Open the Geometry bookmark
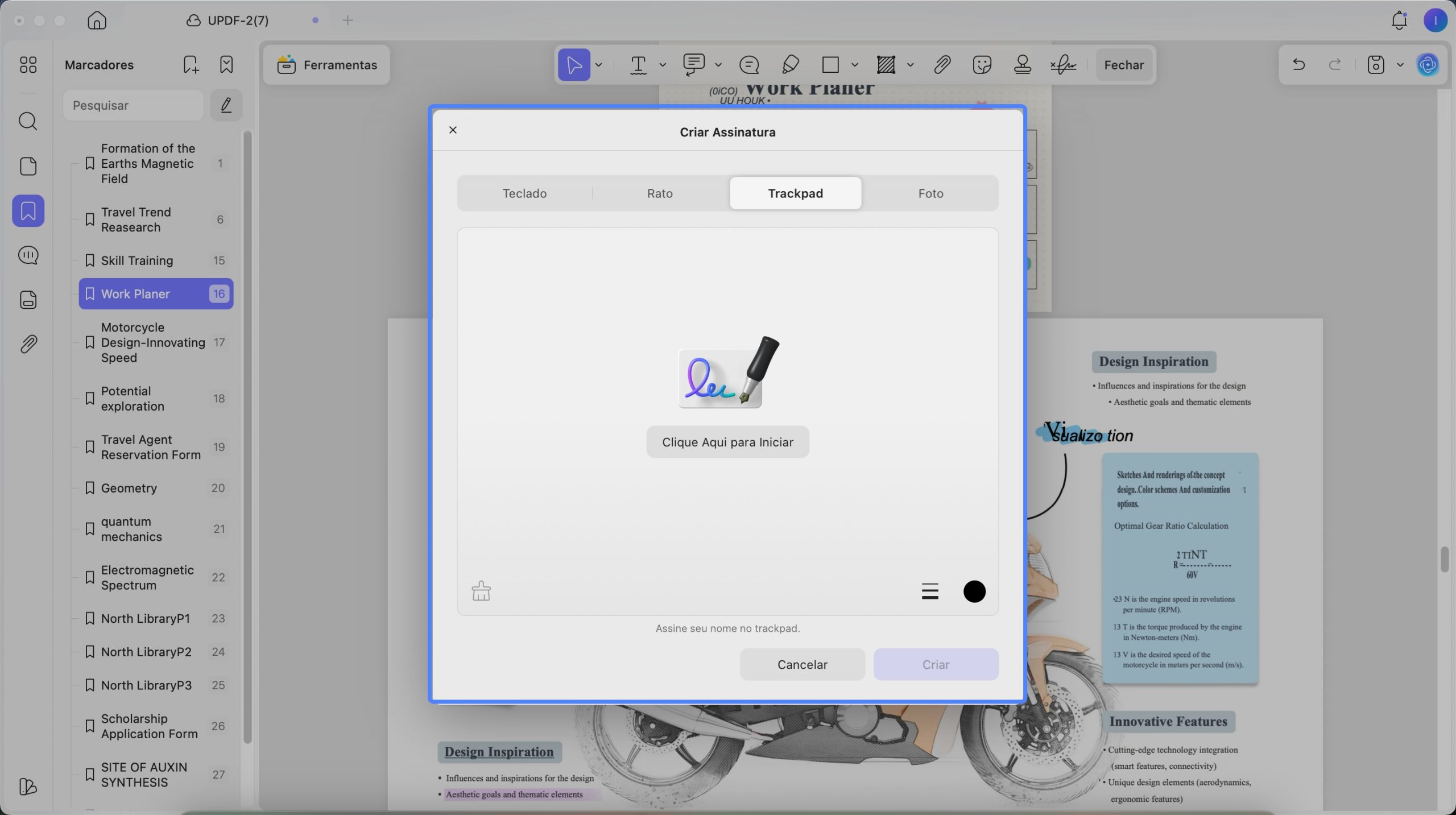1456x815 pixels. [156, 488]
